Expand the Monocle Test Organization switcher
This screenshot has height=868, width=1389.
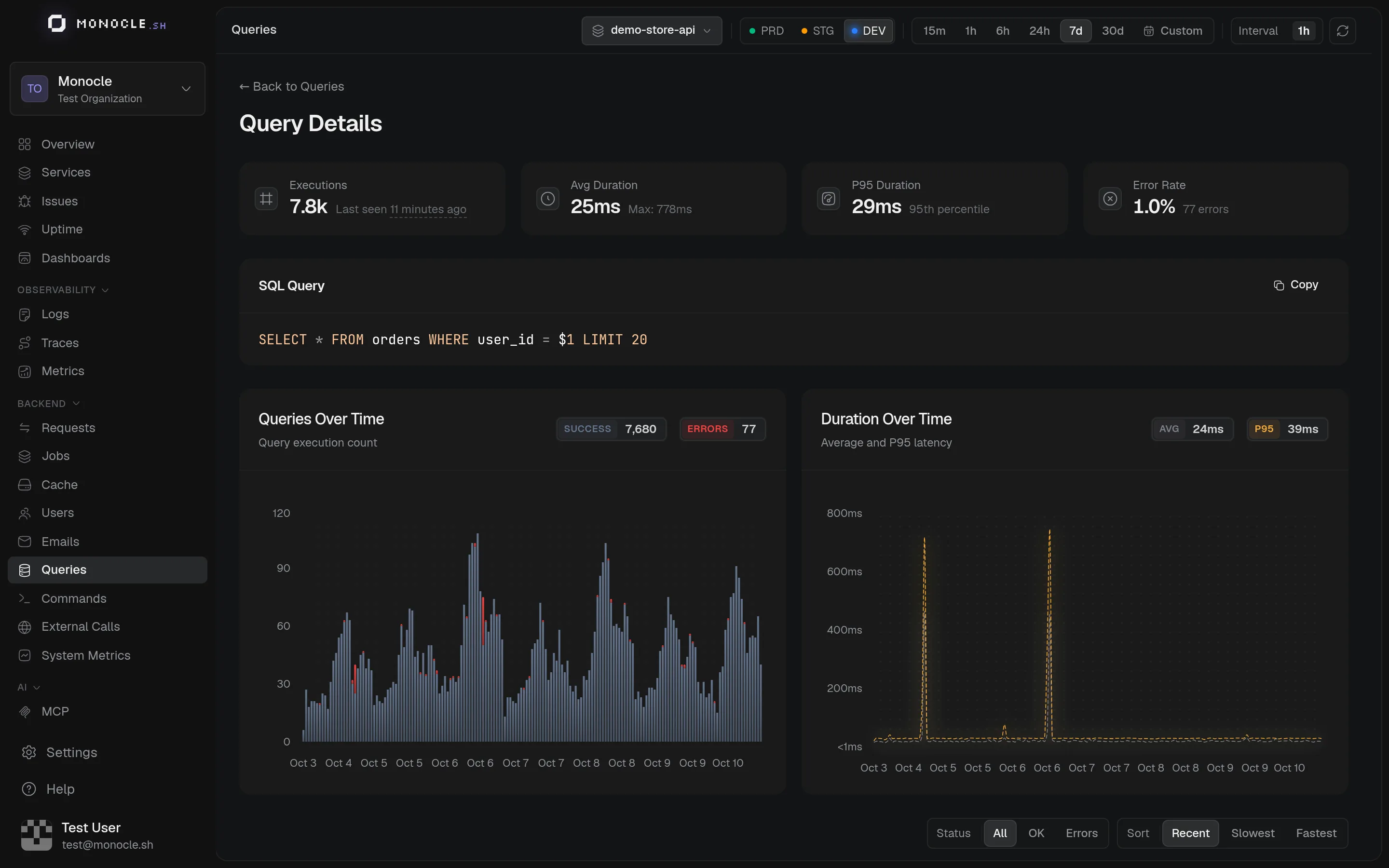[x=108, y=89]
